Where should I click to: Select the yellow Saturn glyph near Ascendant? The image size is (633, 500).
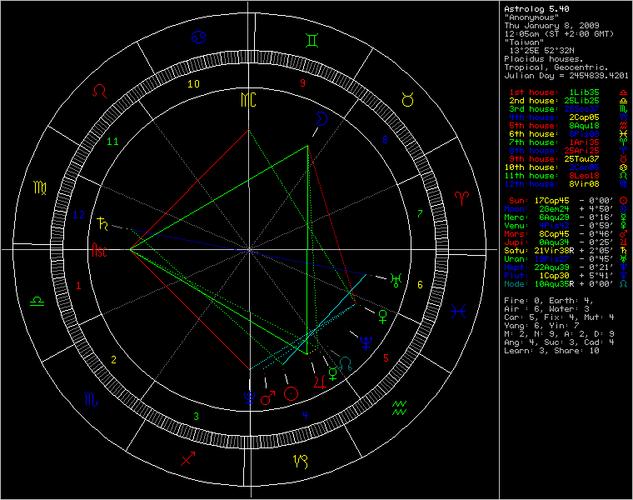click(x=103, y=224)
